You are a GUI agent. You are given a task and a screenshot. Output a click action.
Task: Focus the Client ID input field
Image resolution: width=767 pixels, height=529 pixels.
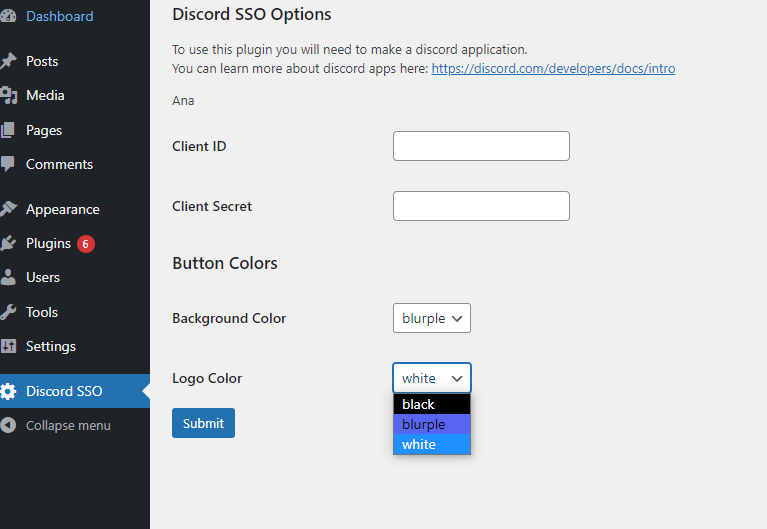(481, 146)
